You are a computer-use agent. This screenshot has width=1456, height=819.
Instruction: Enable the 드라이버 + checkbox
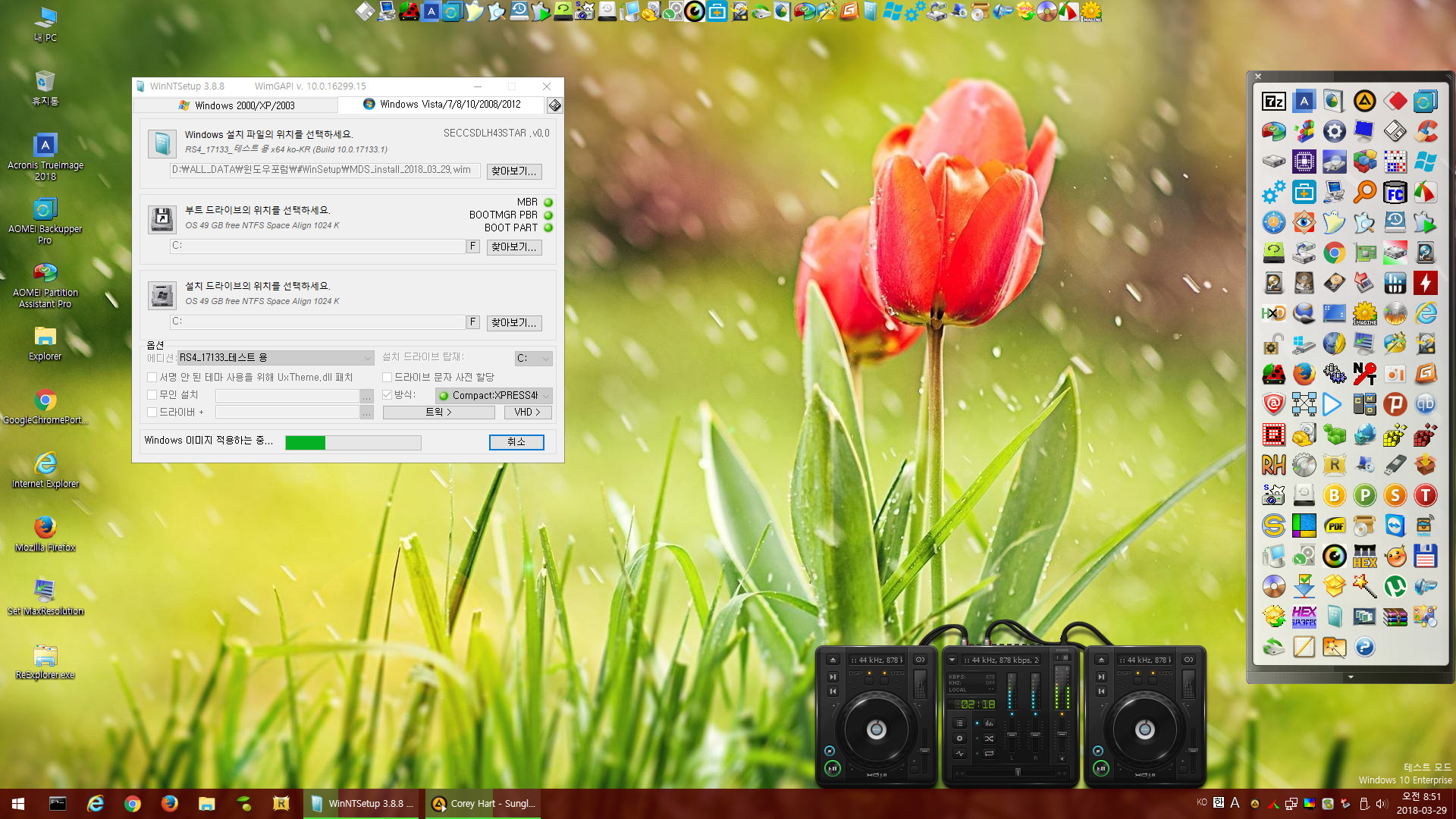(x=152, y=412)
